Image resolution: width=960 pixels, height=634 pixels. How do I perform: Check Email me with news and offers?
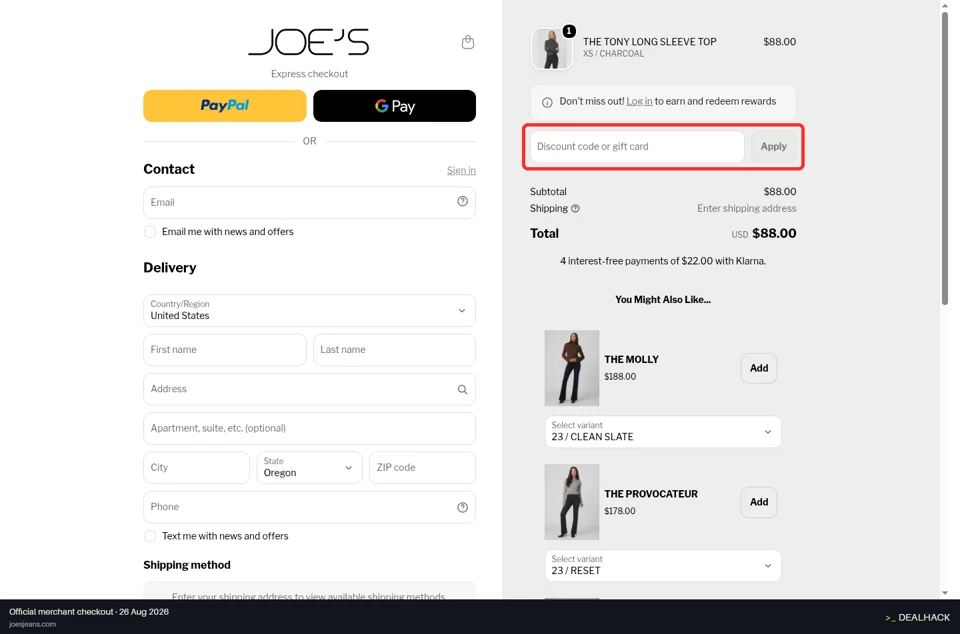click(x=149, y=232)
